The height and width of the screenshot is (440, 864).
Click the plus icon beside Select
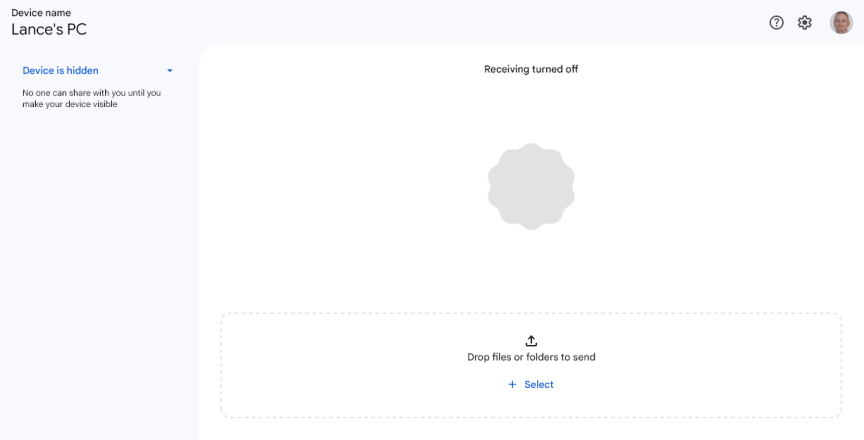tap(512, 385)
